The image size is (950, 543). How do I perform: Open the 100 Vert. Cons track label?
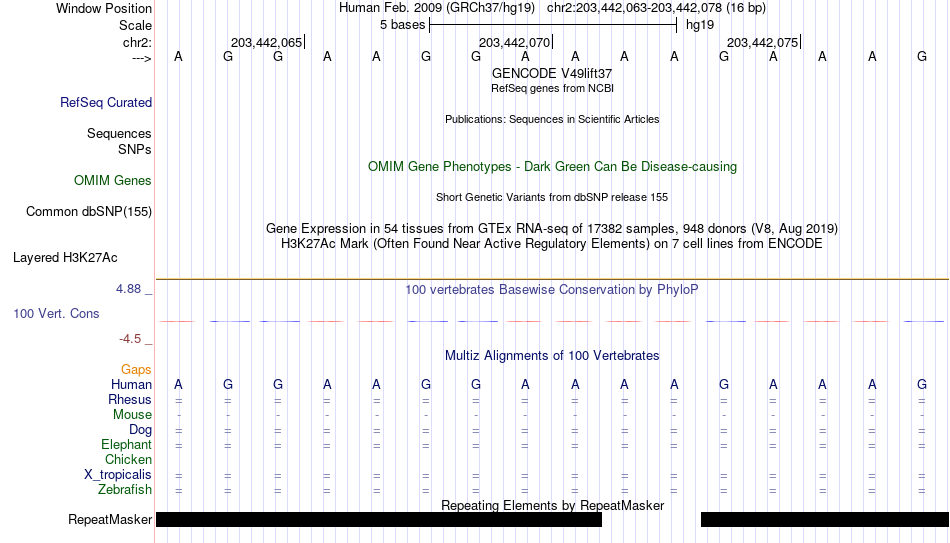click(56, 313)
